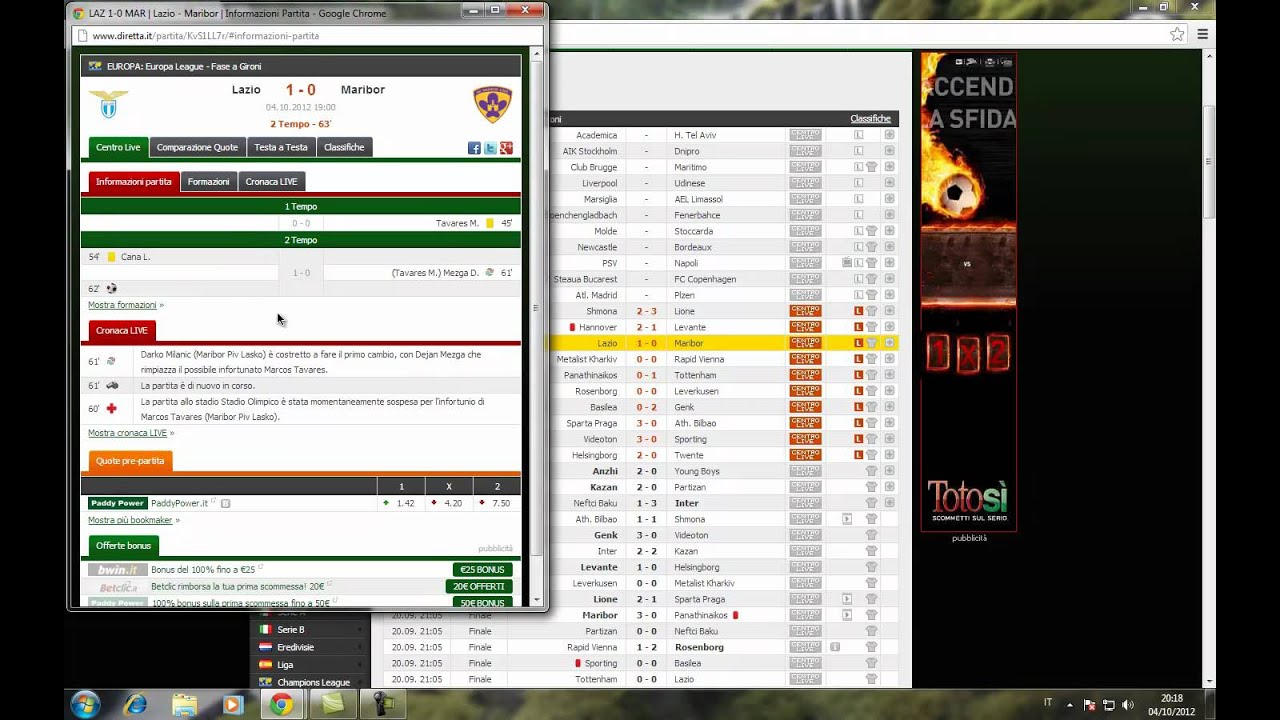Add Molde-Stoccarda match with plus toggle
This screenshot has width=1280, height=720.
(x=889, y=231)
